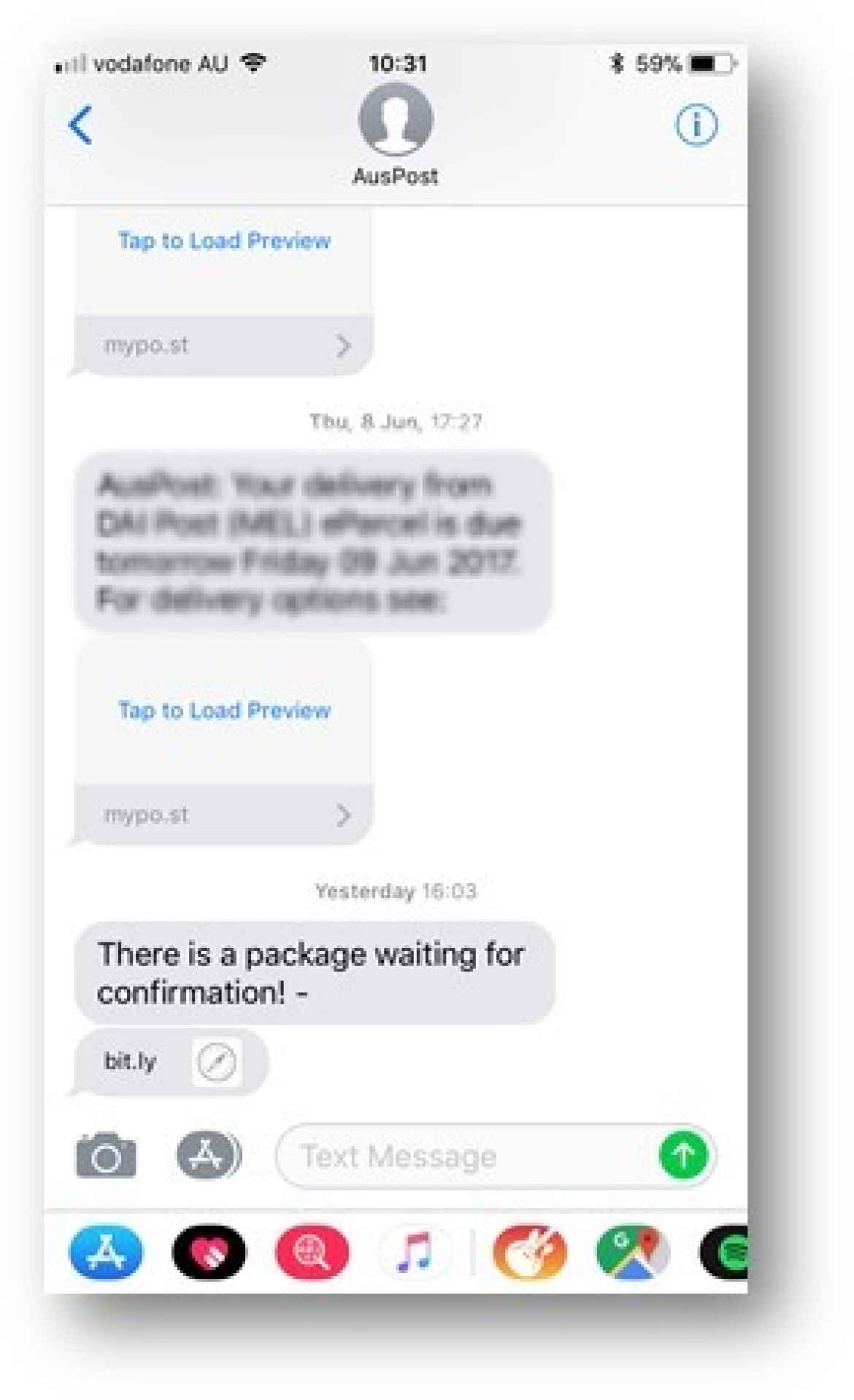Image resolution: width=854 pixels, height=1400 pixels.
Task: Expand the second mypo.st link chevron
Action: [343, 815]
